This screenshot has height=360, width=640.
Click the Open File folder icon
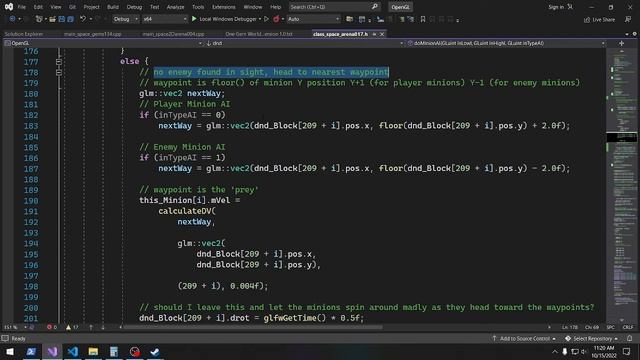coord(52,19)
